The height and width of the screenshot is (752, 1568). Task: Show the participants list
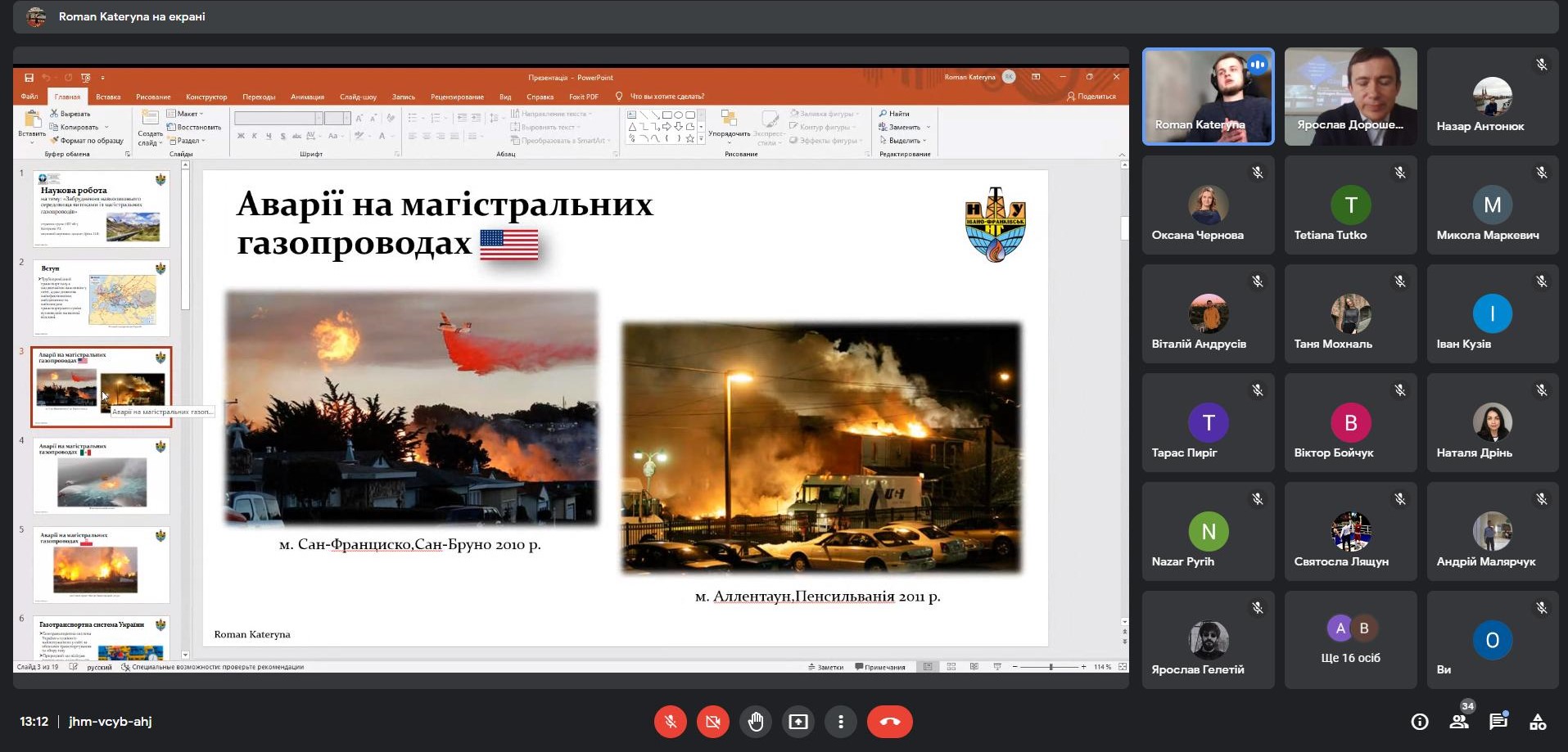1459,722
